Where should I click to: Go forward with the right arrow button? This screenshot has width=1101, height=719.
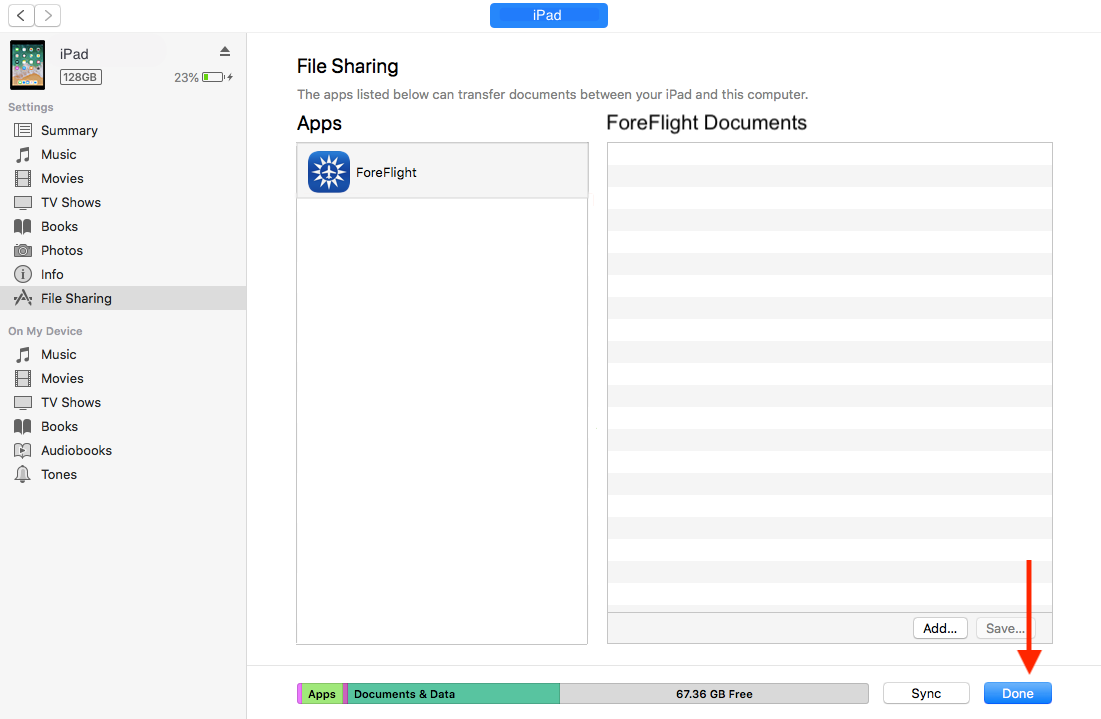pyautogui.click(x=48, y=15)
